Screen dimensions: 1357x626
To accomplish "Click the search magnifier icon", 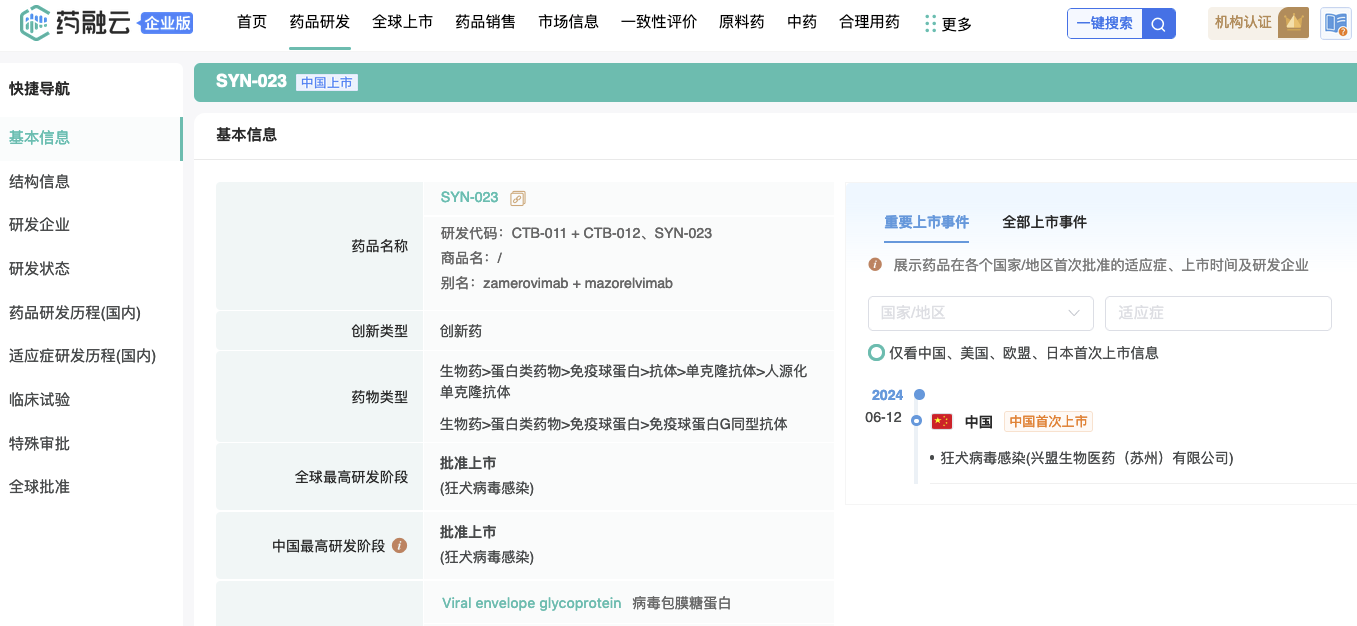I will pos(1159,24).
